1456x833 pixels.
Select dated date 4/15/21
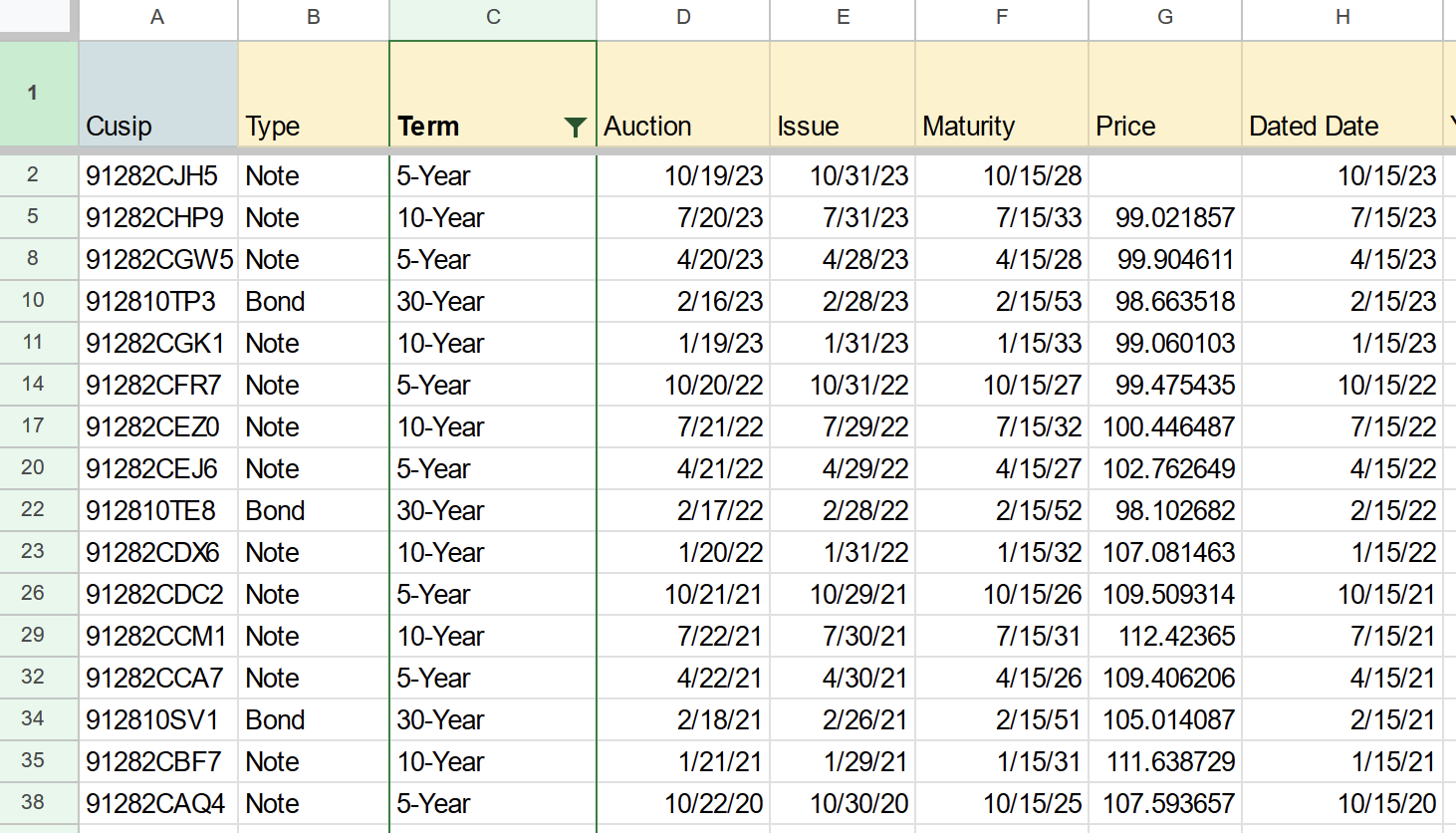[1342, 678]
